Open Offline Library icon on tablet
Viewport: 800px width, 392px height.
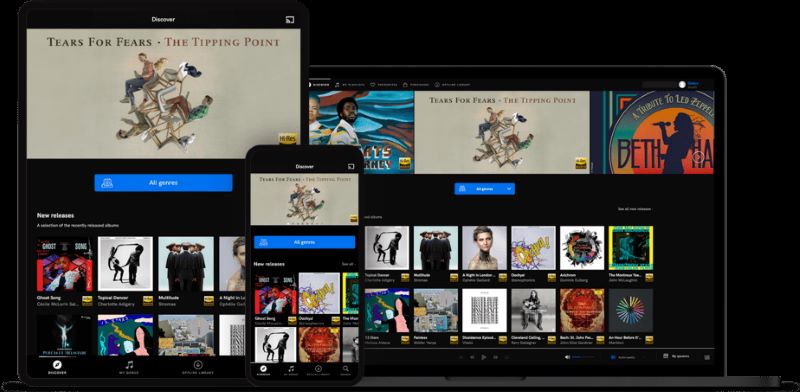(198, 365)
